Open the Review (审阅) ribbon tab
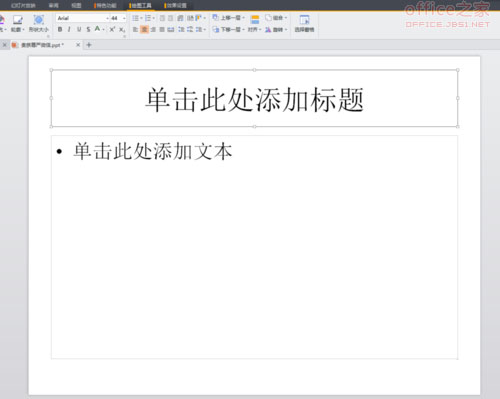 coord(53,5)
